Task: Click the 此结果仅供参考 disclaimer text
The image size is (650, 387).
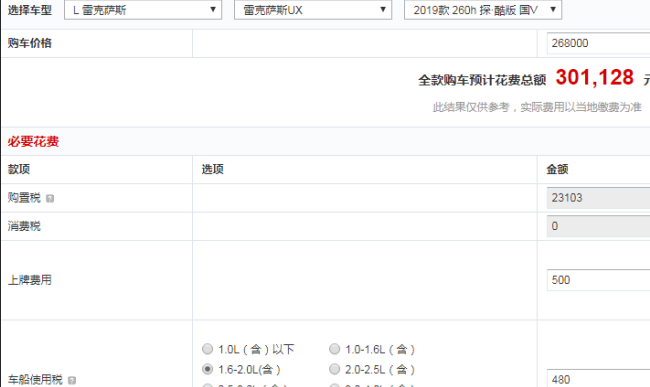Action: (537, 107)
